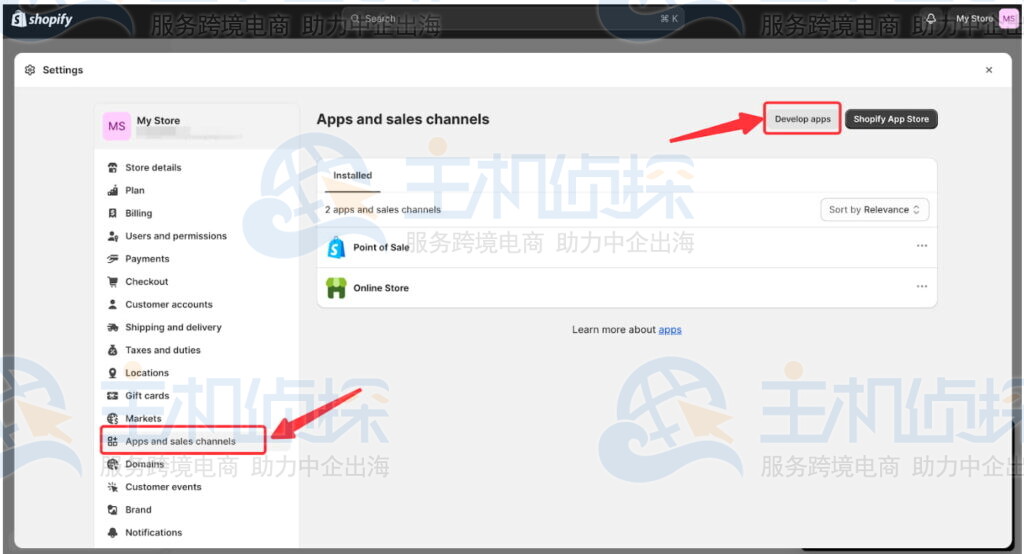Go to Gift cards settings
The width and height of the screenshot is (1024, 554).
click(x=147, y=396)
